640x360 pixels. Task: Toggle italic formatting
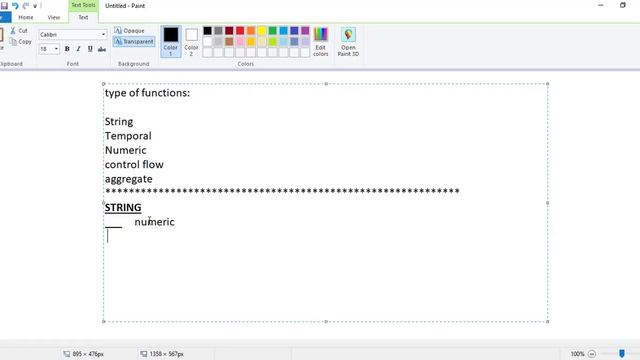78,49
